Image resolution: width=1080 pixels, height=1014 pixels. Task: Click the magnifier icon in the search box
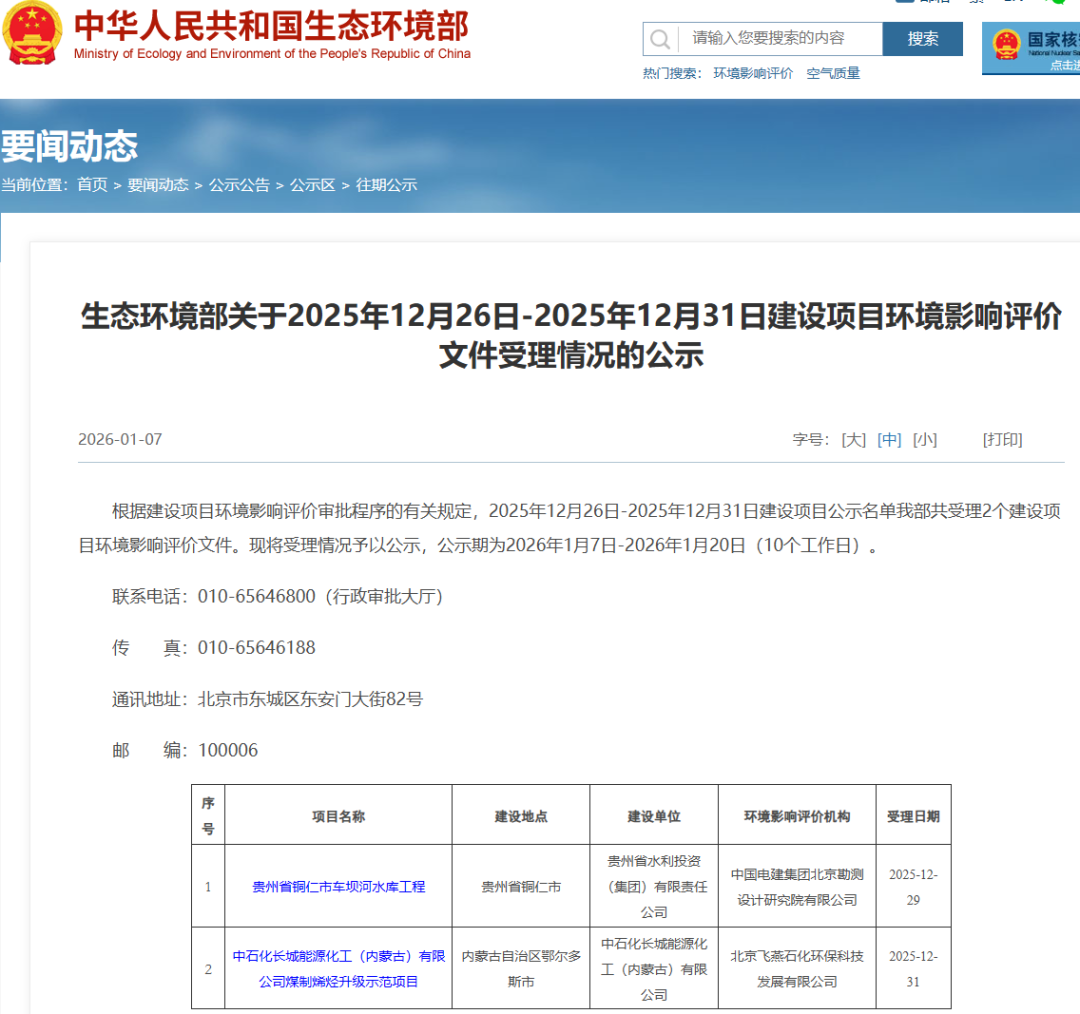tap(660, 38)
